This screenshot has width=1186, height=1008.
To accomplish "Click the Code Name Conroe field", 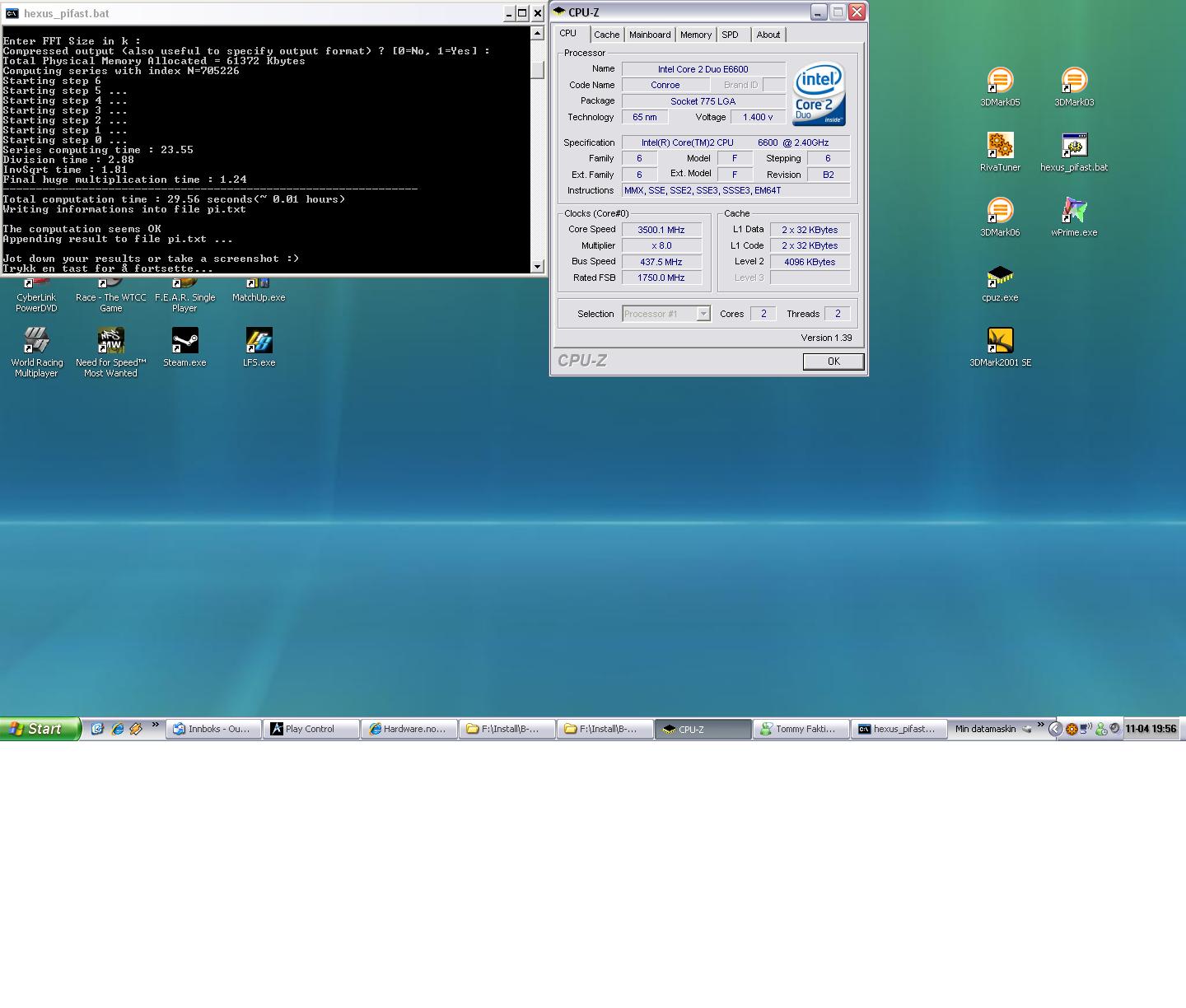I will click(x=665, y=85).
